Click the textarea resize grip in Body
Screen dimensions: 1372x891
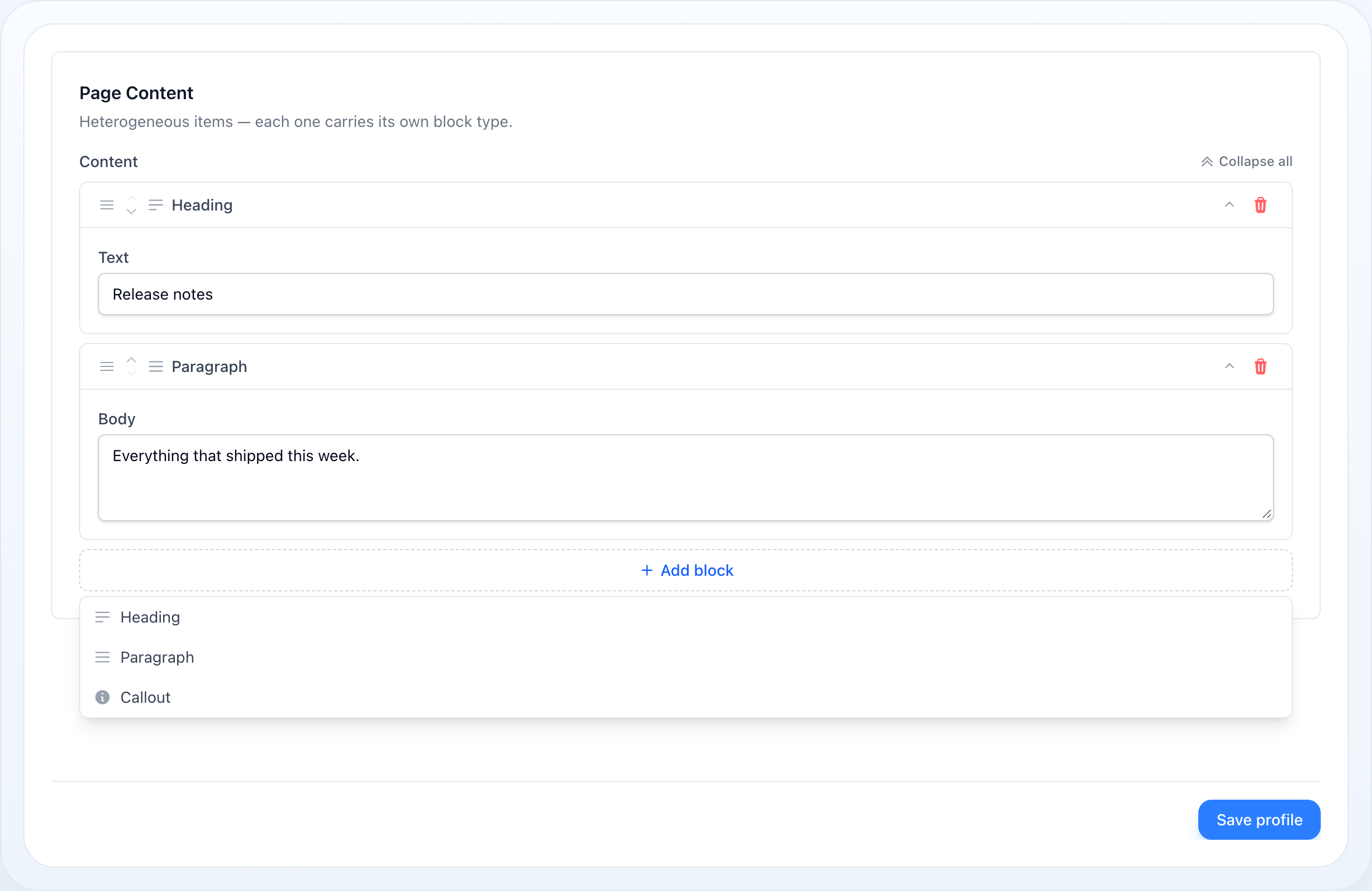pyautogui.click(x=1266, y=514)
